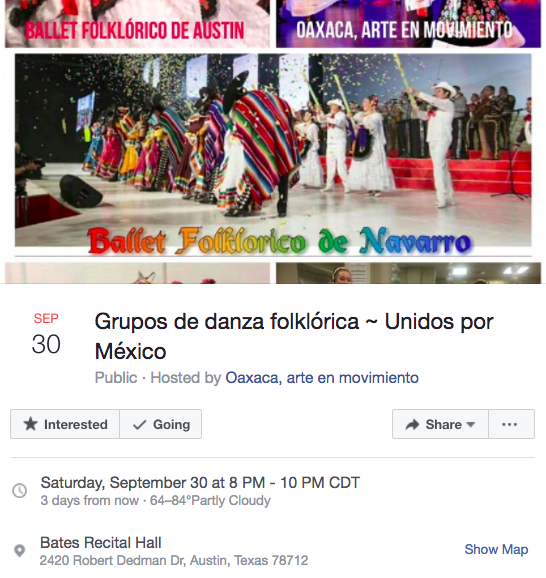
Task: Mark yourself as Interested in event
Action: 65,424
